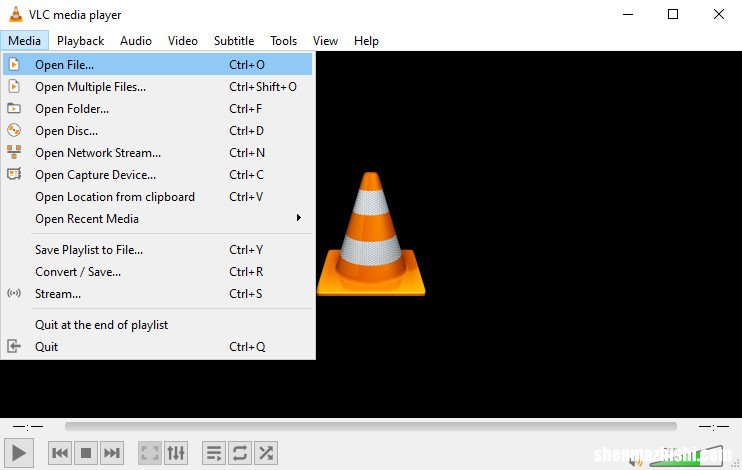742x470 pixels.
Task: Click the remaining time label
Action: [x=714, y=426]
